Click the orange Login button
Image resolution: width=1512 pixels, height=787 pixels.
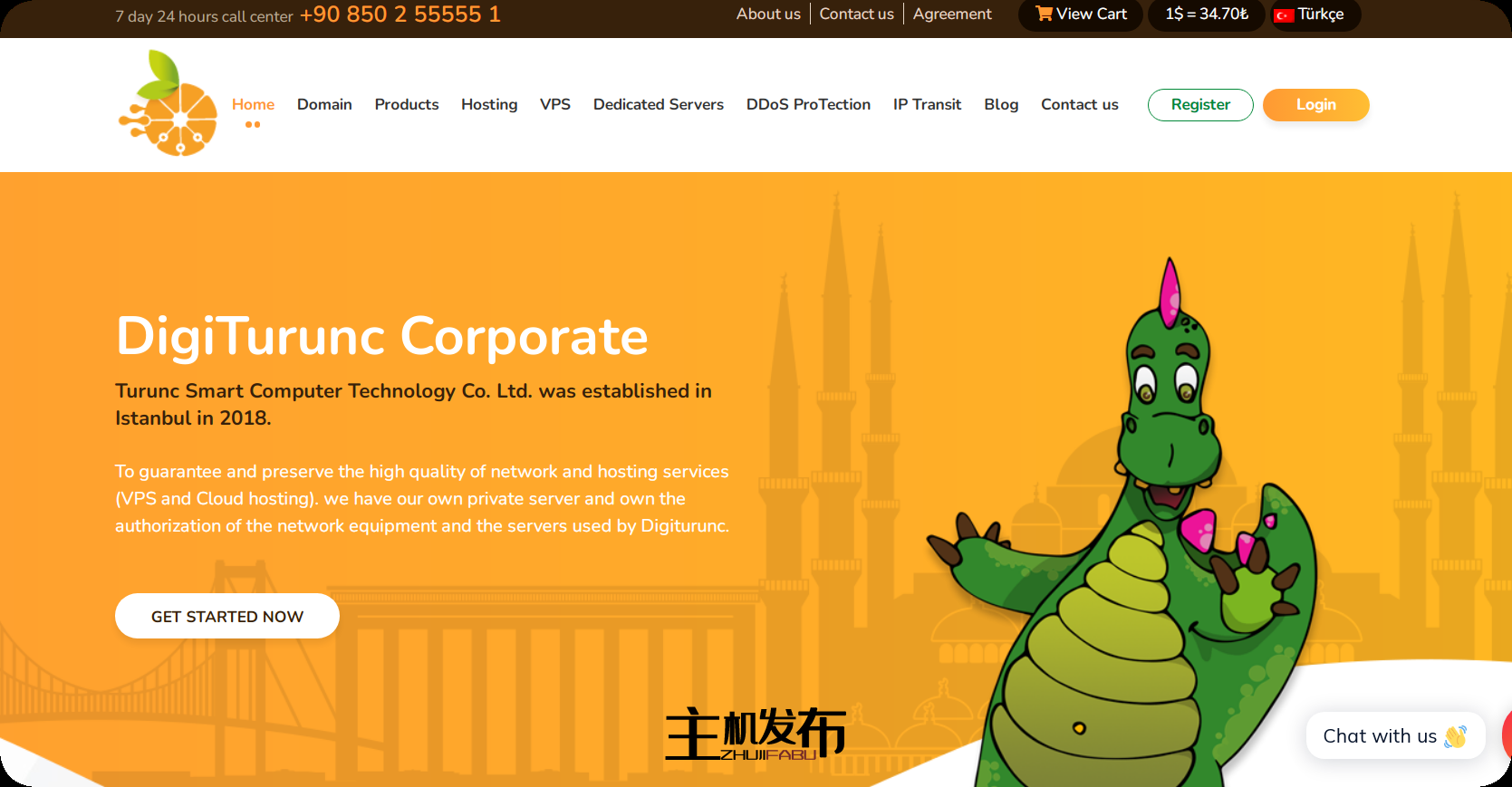[1315, 104]
